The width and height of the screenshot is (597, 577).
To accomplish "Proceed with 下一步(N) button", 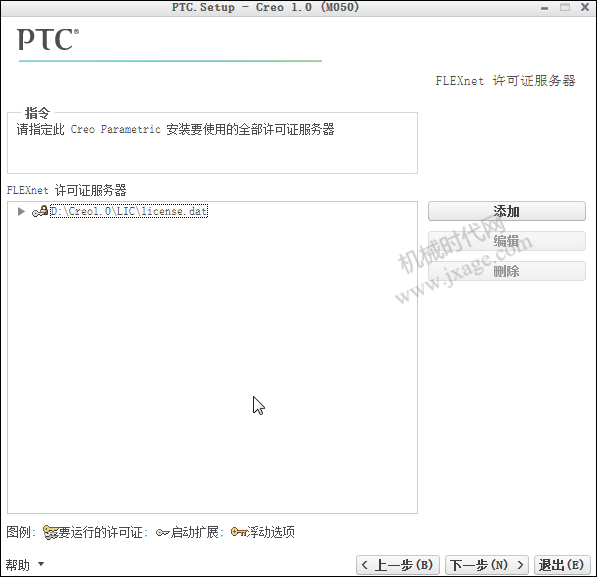I will point(487,565).
